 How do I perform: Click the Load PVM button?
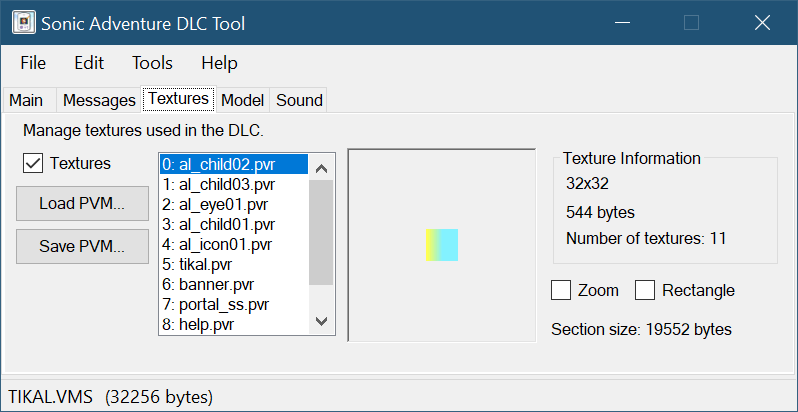82,204
